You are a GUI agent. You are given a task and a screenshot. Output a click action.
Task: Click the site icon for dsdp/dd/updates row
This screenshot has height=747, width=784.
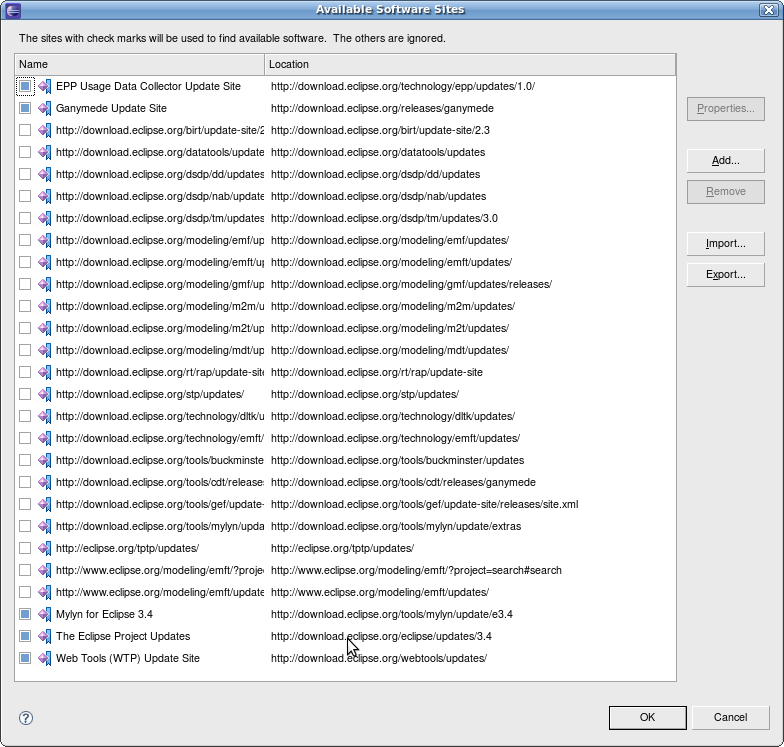click(x=44, y=174)
